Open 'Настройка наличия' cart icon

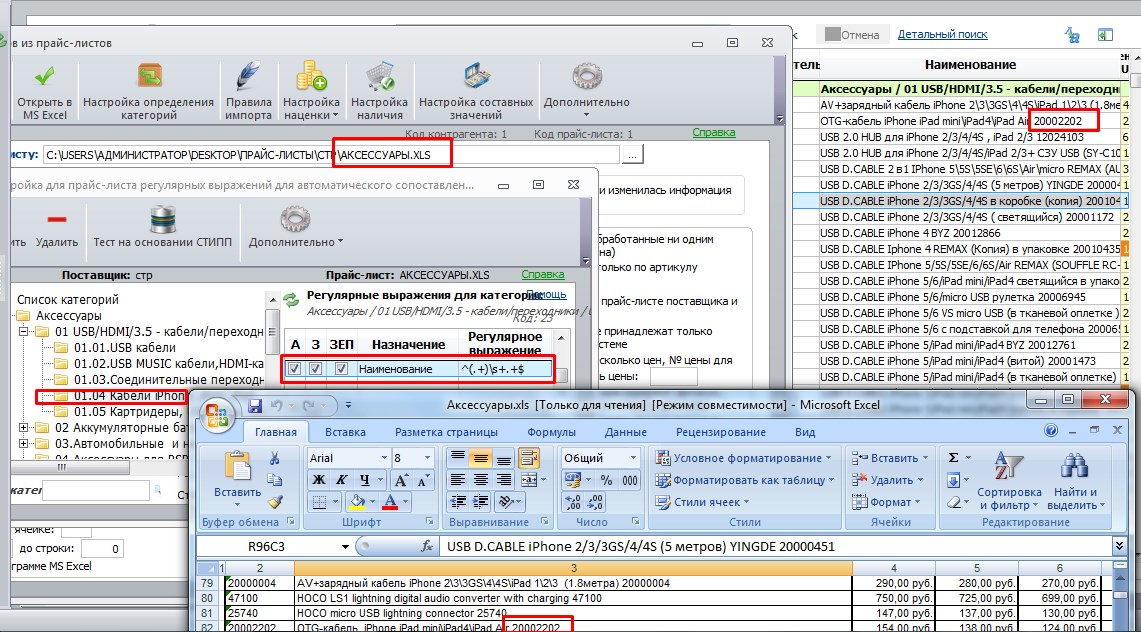click(379, 76)
